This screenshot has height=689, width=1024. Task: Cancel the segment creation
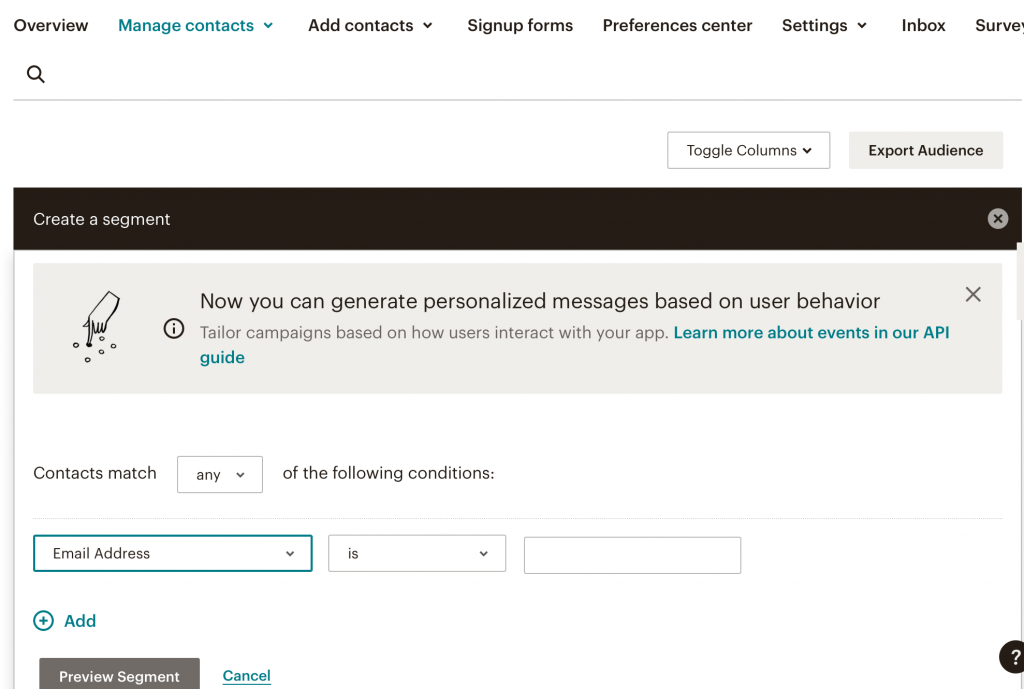246,676
